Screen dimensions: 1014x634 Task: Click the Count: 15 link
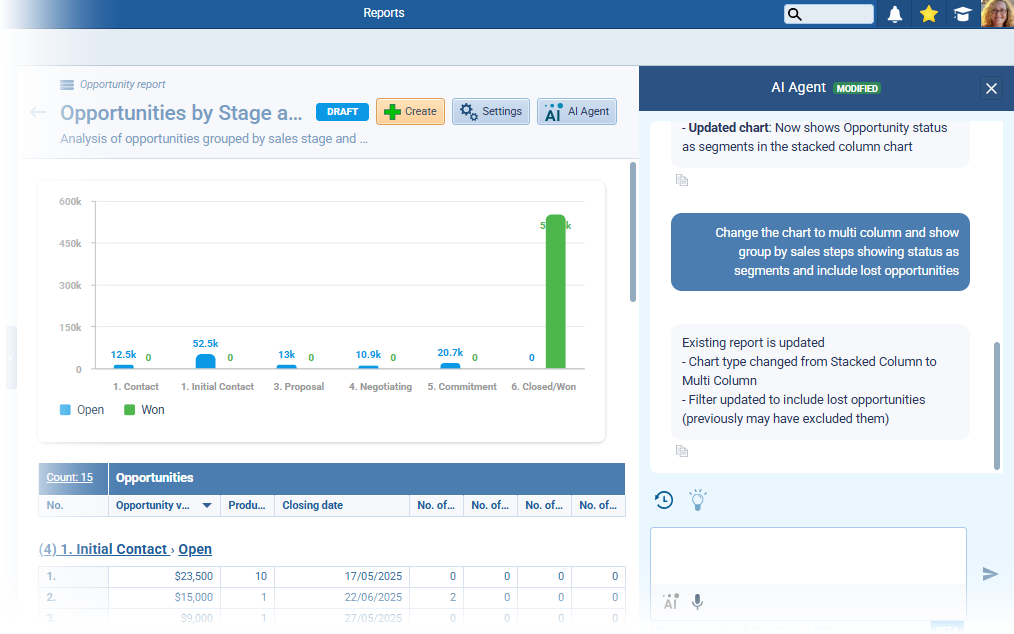pos(70,478)
